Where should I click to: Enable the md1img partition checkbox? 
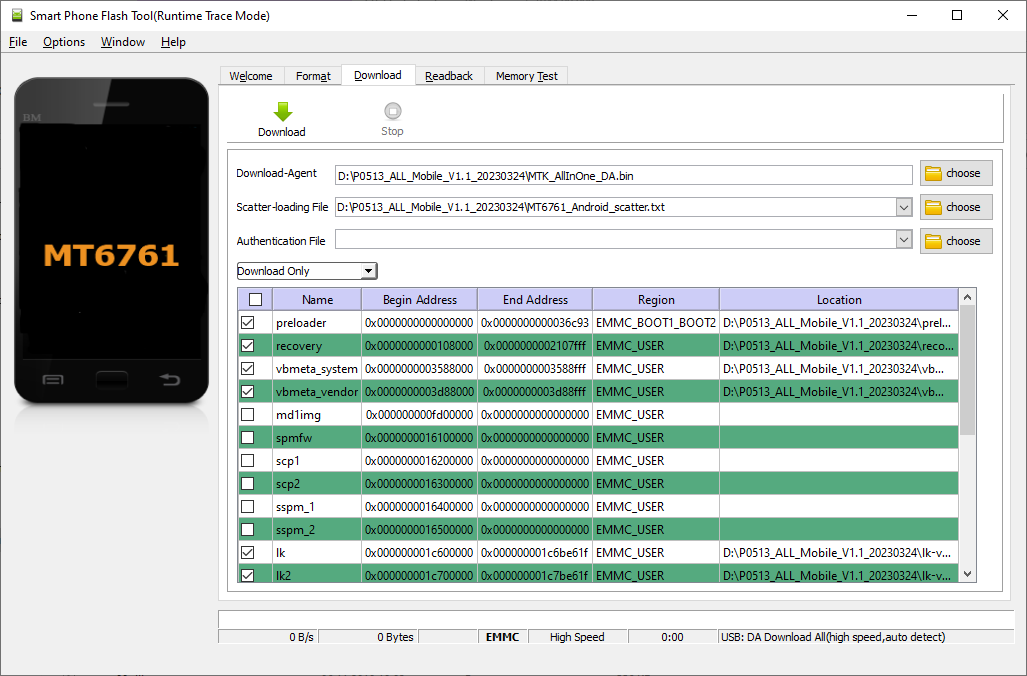248,415
